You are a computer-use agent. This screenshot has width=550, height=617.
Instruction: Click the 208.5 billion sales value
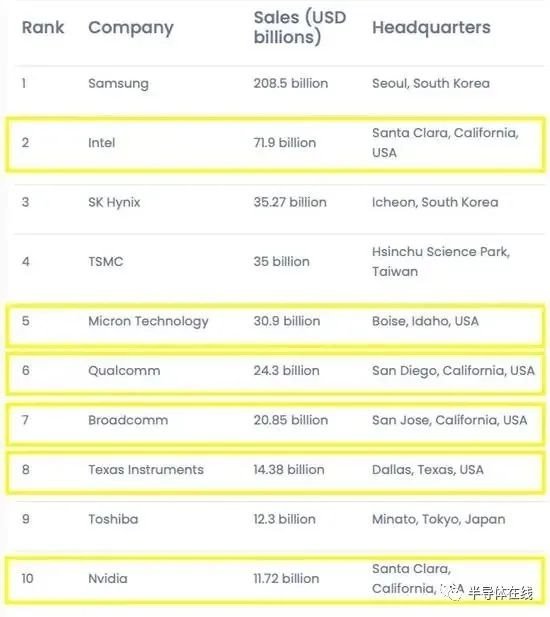pos(291,83)
